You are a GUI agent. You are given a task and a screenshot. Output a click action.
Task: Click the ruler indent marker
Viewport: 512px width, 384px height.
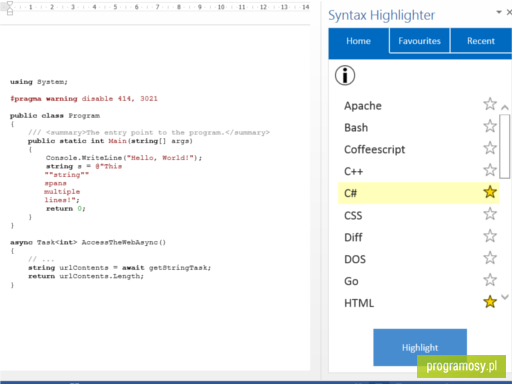pos(10,8)
